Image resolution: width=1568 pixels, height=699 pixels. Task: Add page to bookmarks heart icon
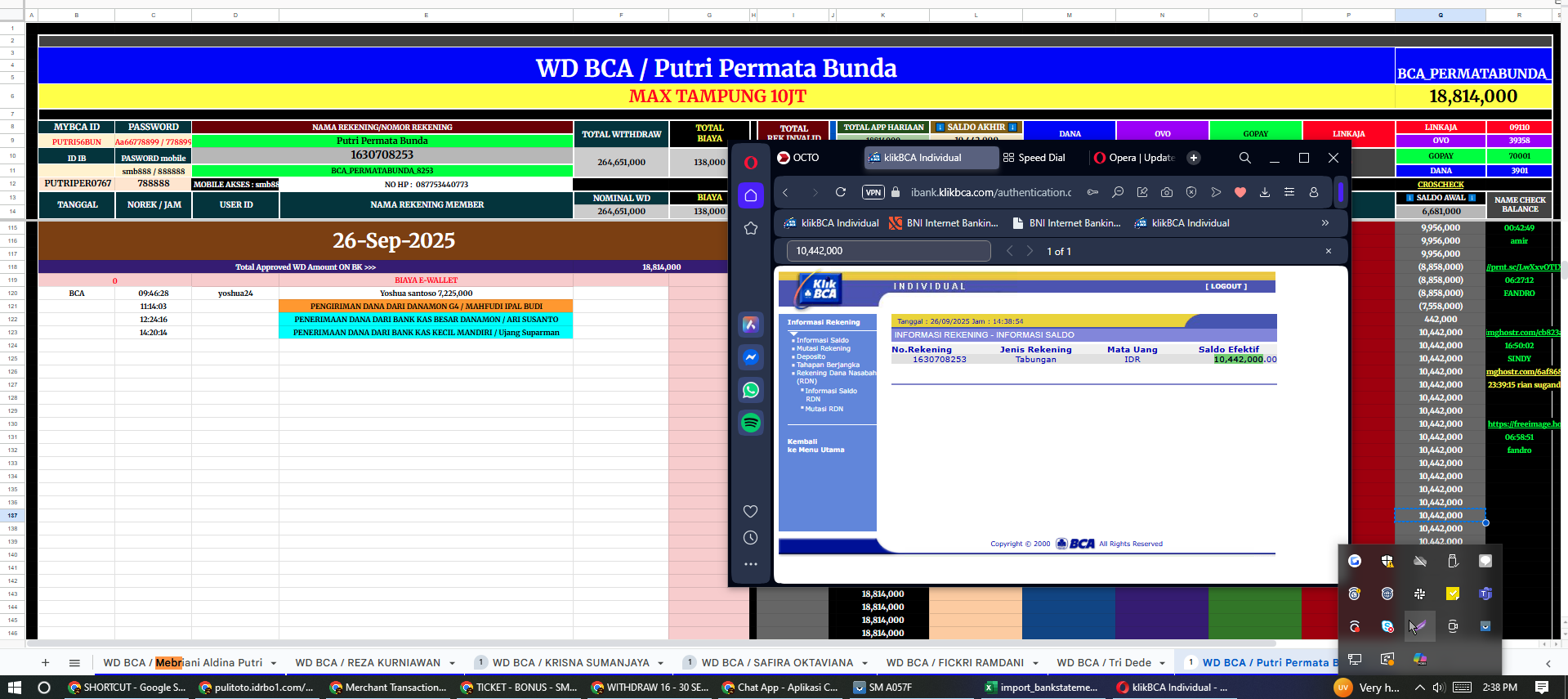click(1240, 192)
